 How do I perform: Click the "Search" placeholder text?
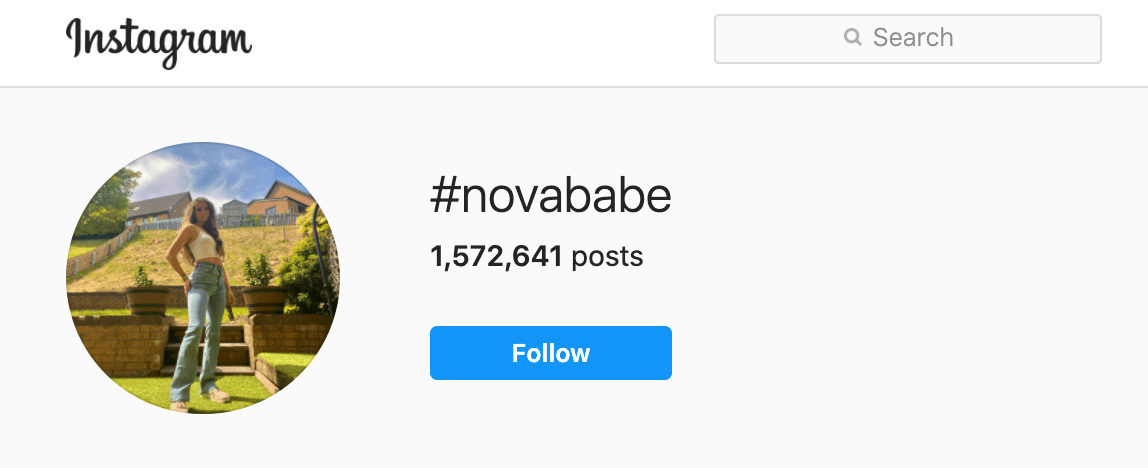[x=913, y=38]
